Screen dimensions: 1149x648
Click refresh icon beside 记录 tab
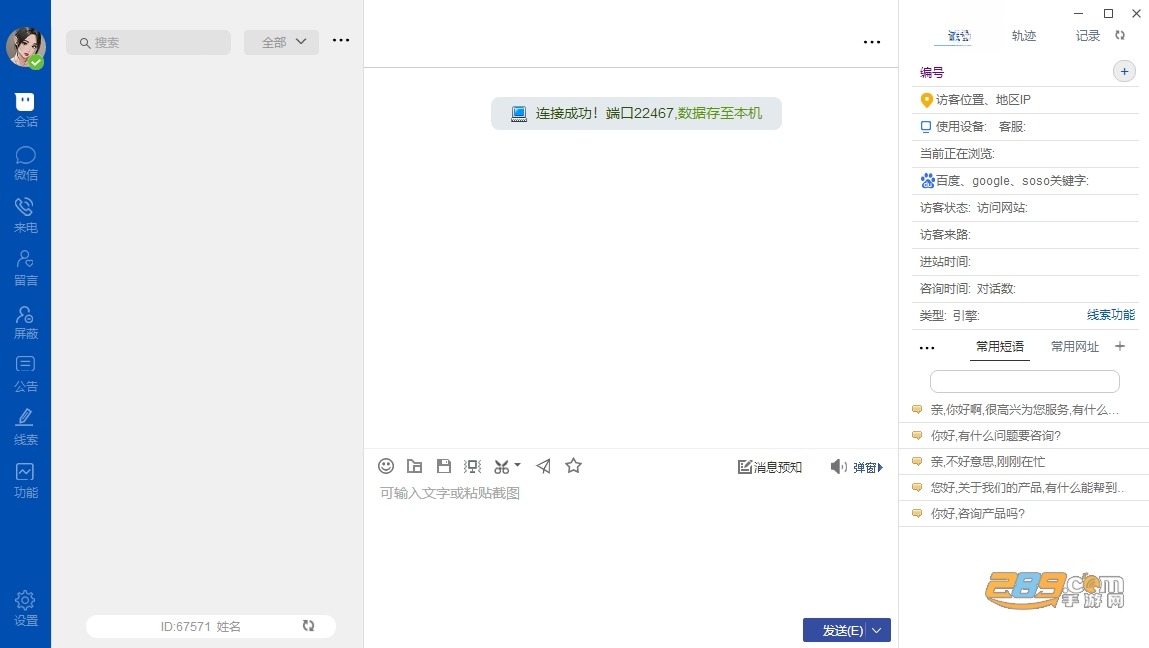click(x=1120, y=35)
